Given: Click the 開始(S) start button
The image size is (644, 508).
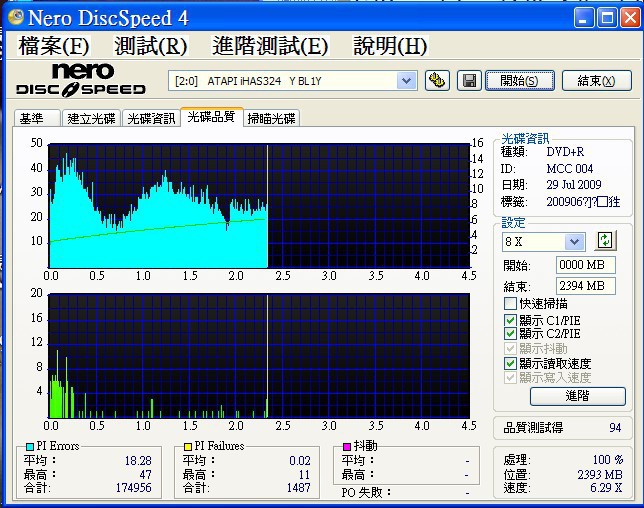Looking at the screenshot, I should [520, 80].
